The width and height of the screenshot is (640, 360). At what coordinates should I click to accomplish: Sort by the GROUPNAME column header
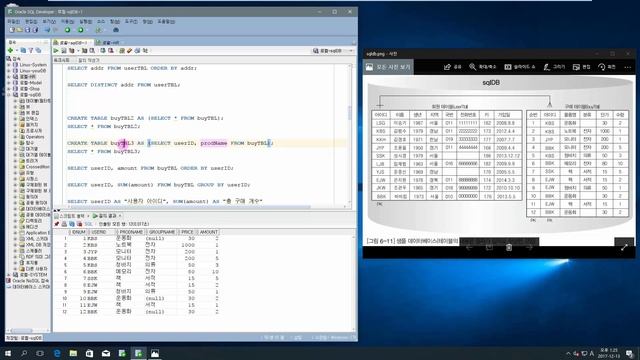[x=161, y=232]
